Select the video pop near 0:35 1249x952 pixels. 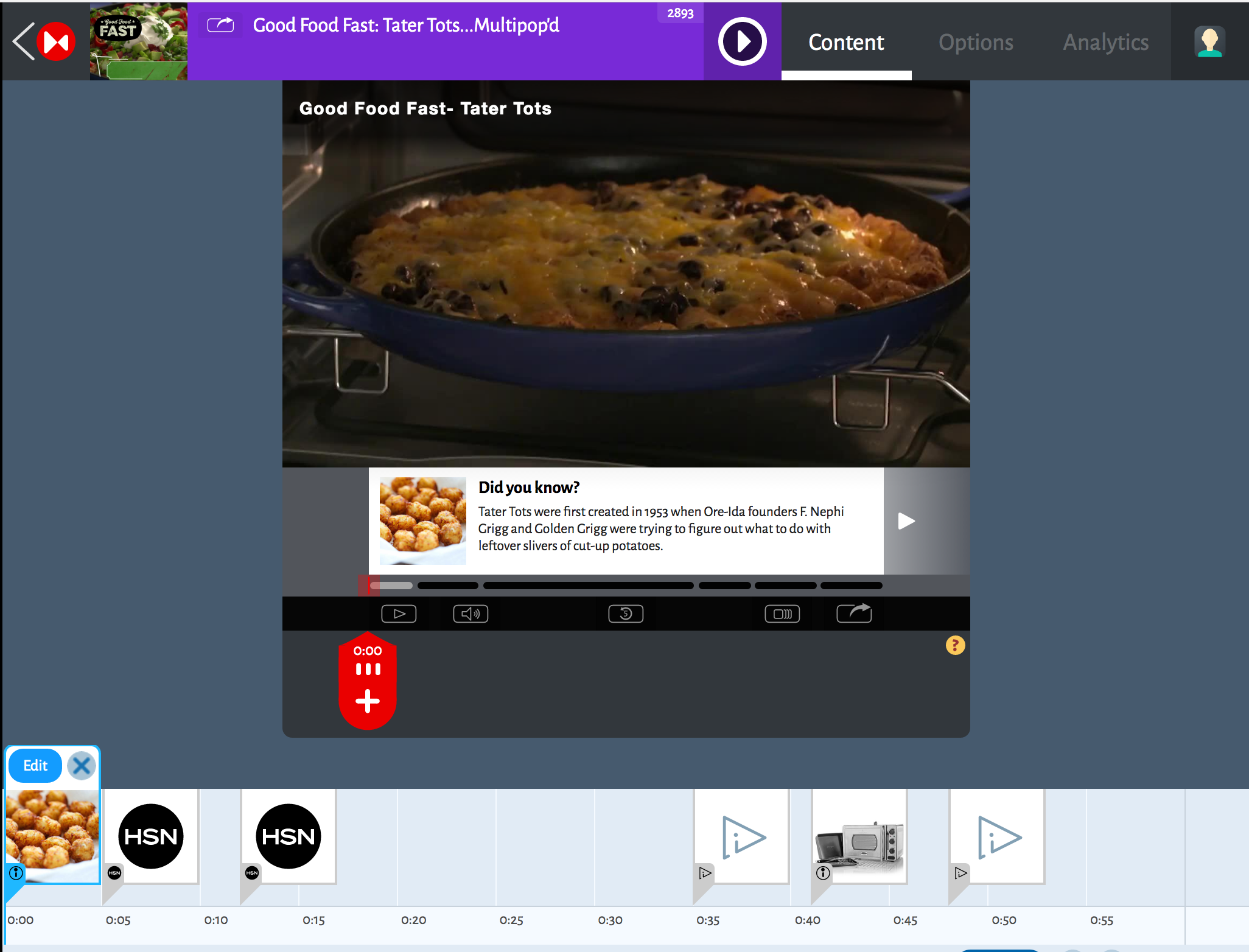(742, 836)
